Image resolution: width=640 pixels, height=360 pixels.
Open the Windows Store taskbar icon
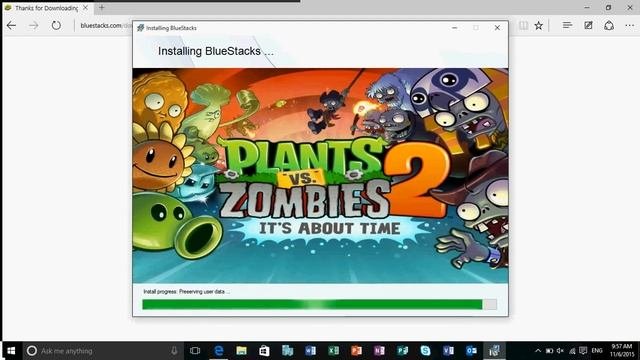tap(264, 351)
